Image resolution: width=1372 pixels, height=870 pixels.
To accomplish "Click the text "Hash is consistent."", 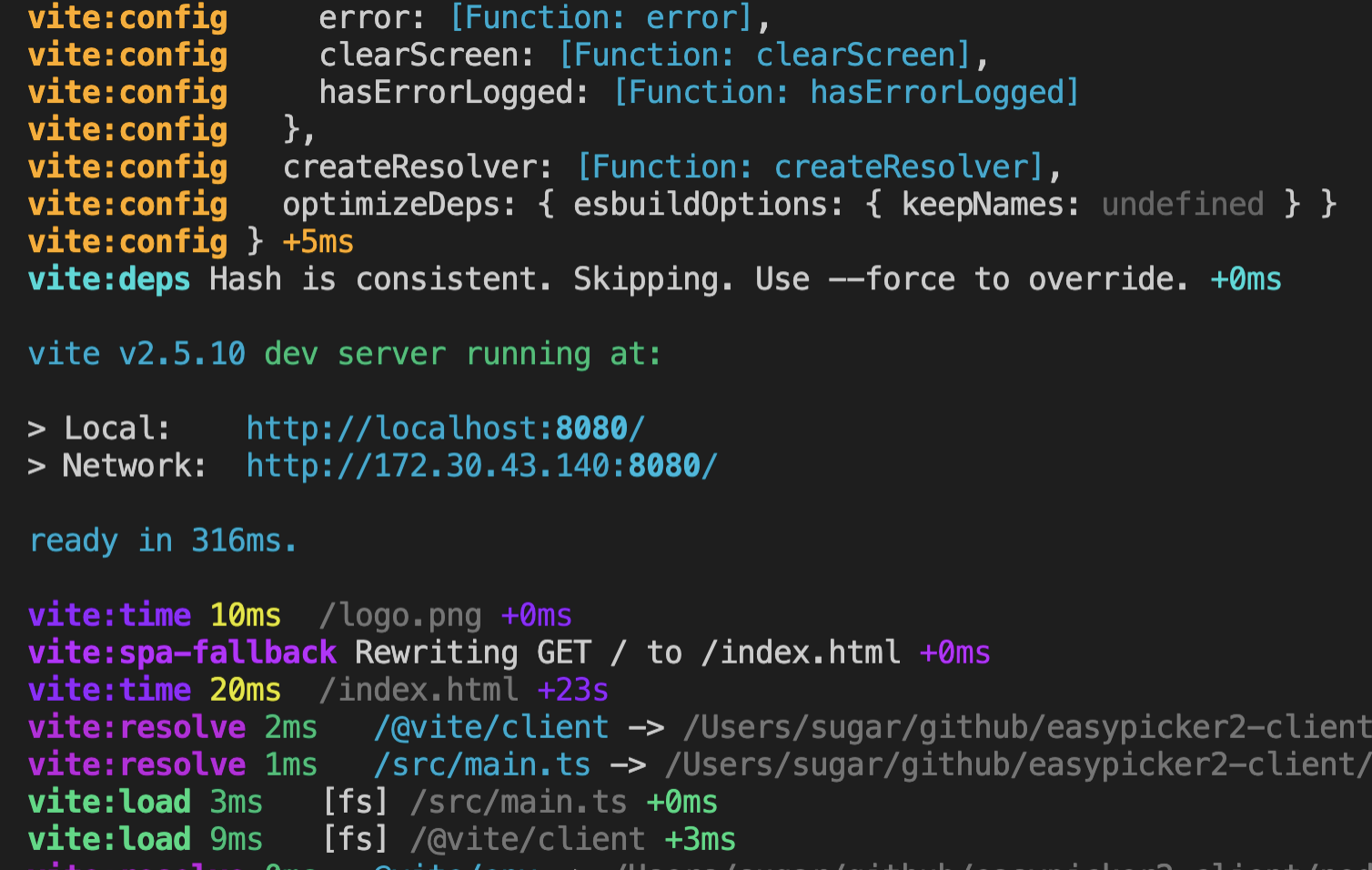I will tap(381, 279).
